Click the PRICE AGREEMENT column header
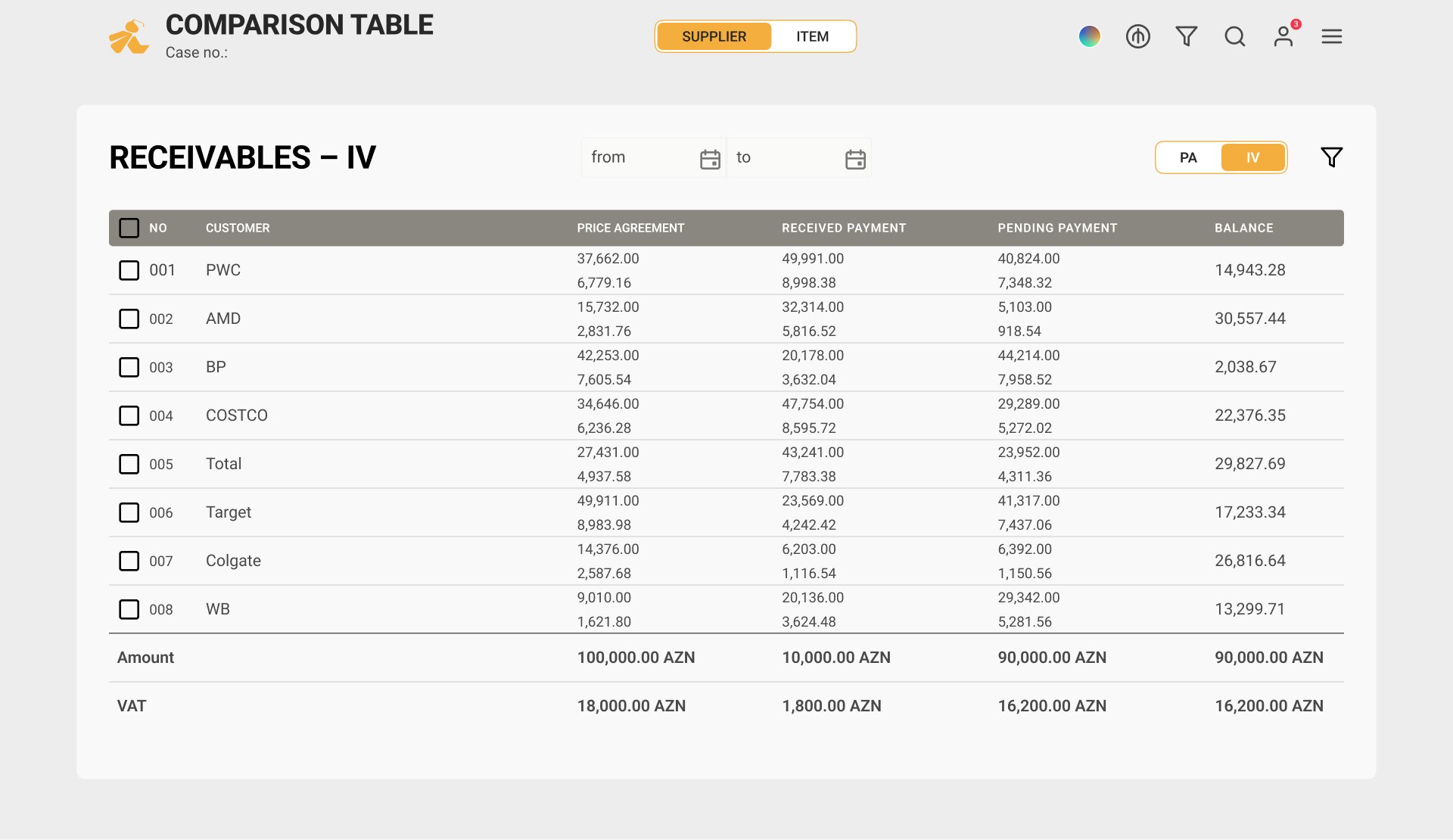The image size is (1453, 840). tap(630, 228)
